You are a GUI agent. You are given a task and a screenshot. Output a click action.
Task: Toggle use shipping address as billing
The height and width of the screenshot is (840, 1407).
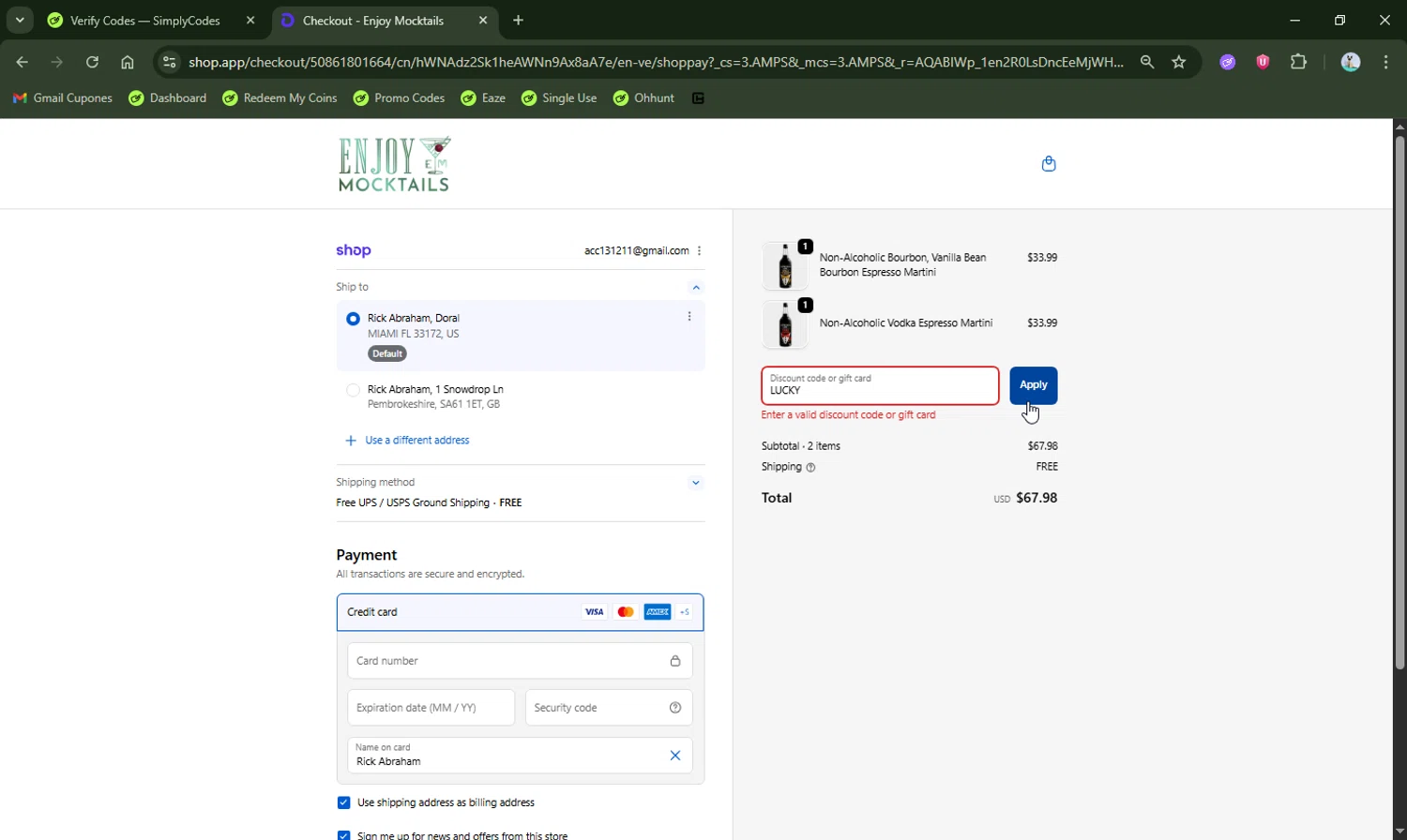343,802
